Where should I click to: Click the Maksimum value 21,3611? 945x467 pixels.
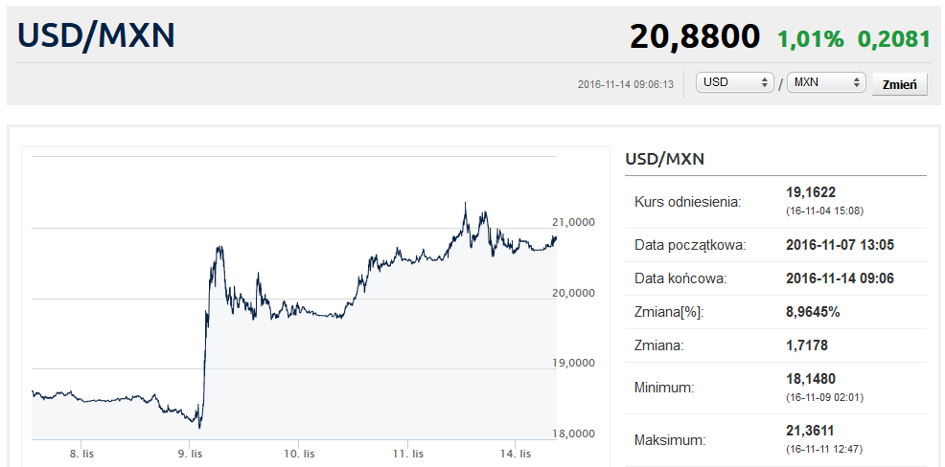tap(811, 430)
